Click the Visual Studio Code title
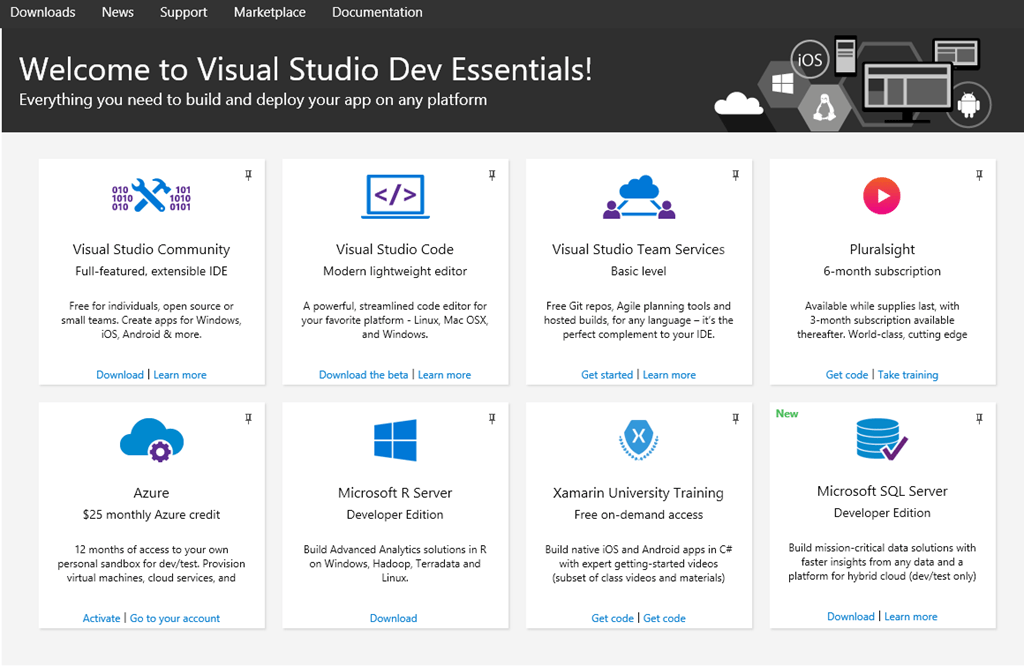Viewport: 1024px width, 667px height. pyautogui.click(x=394, y=249)
